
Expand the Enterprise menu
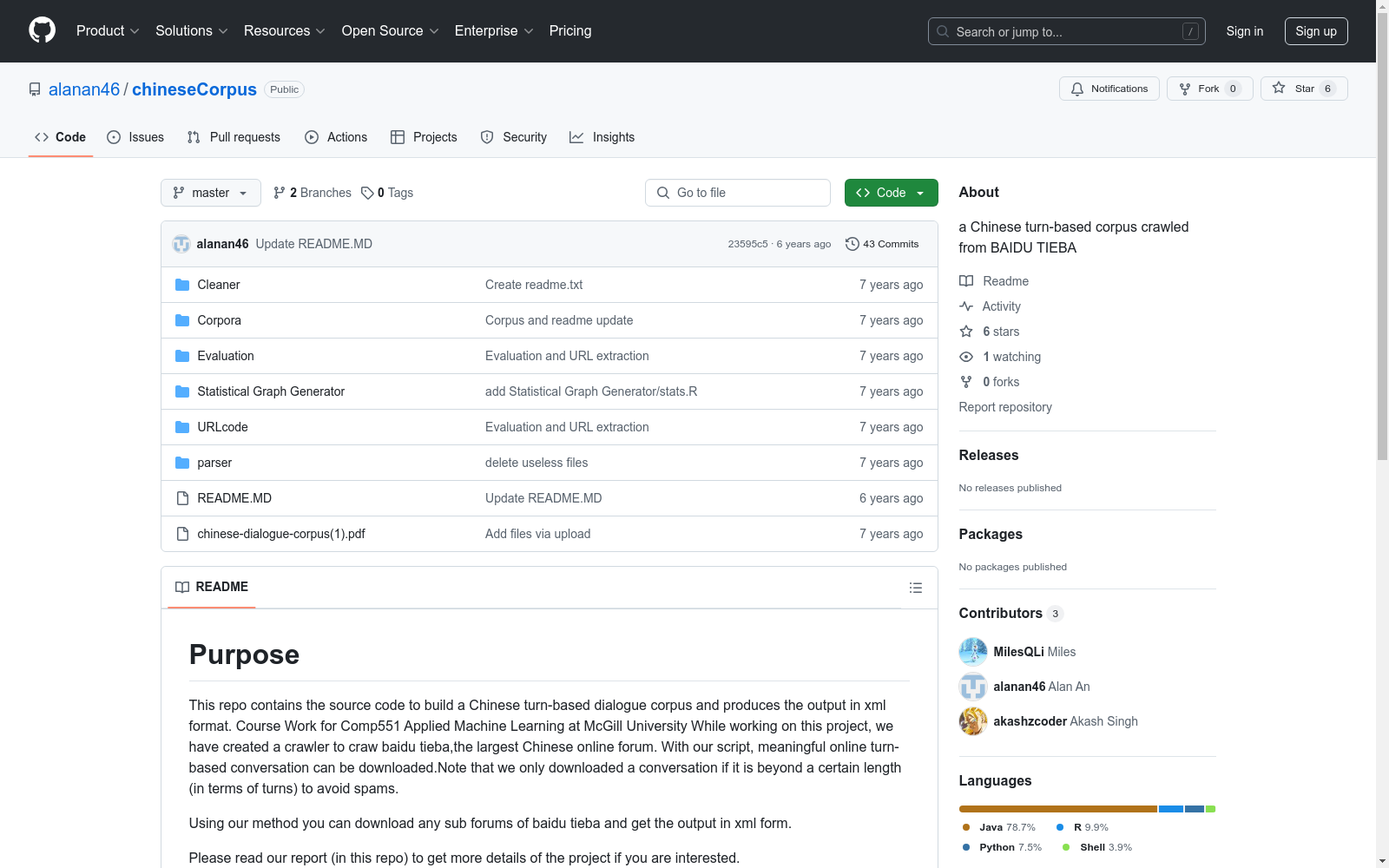coord(494,30)
